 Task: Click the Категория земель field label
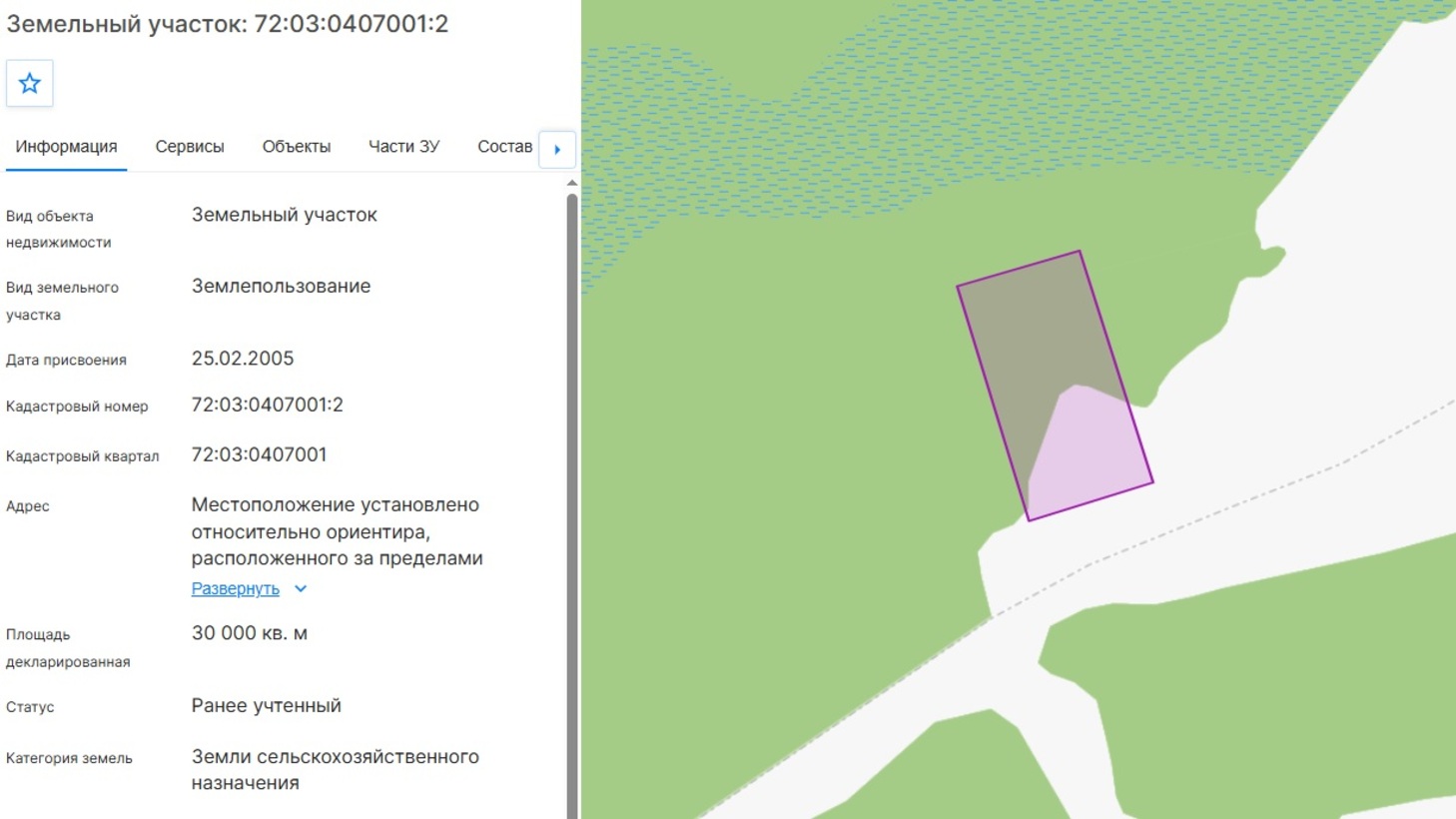coord(69,758)
